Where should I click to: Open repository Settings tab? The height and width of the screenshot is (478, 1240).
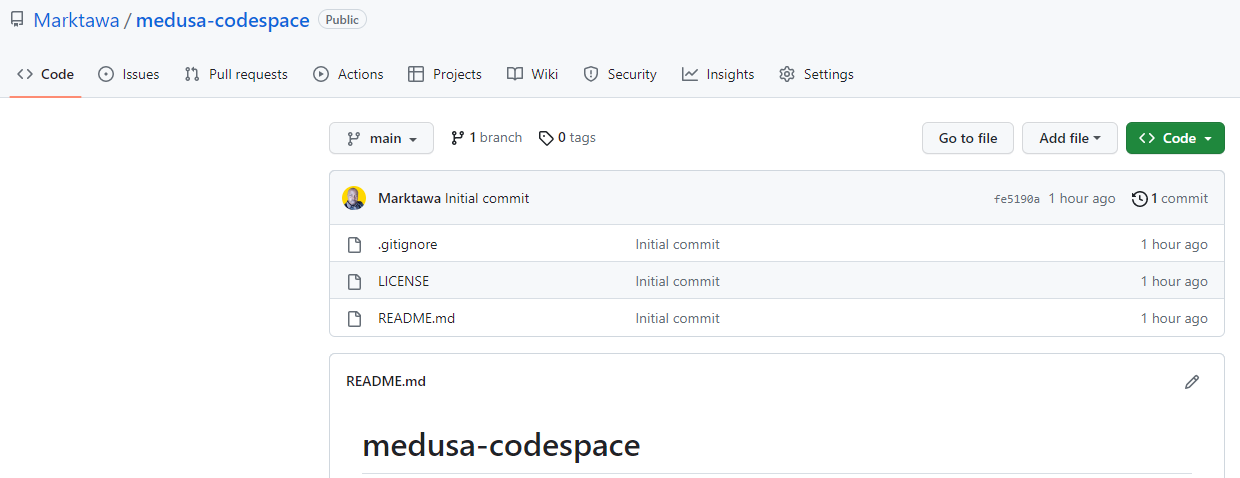pos(816,74)
